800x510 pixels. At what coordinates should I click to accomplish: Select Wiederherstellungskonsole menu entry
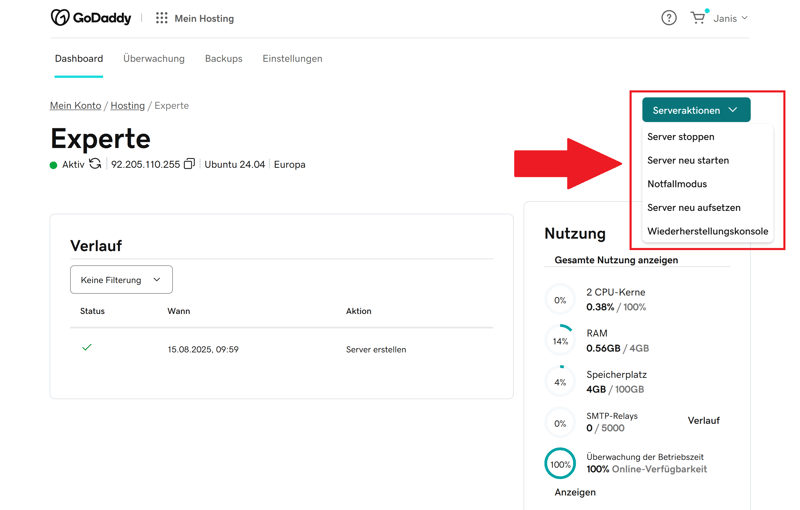(x=708, y=231)
